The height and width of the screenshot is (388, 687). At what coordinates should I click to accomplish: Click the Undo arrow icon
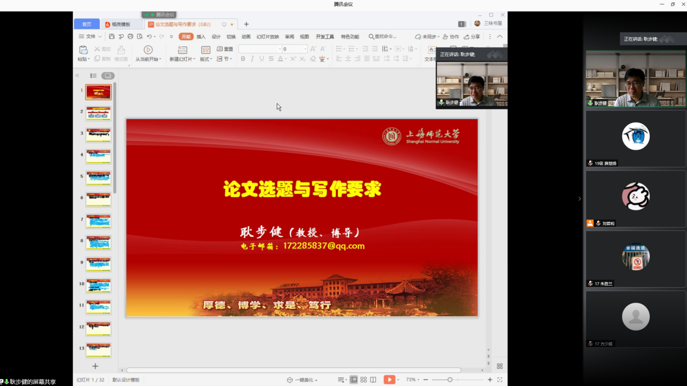click(149, 36)
